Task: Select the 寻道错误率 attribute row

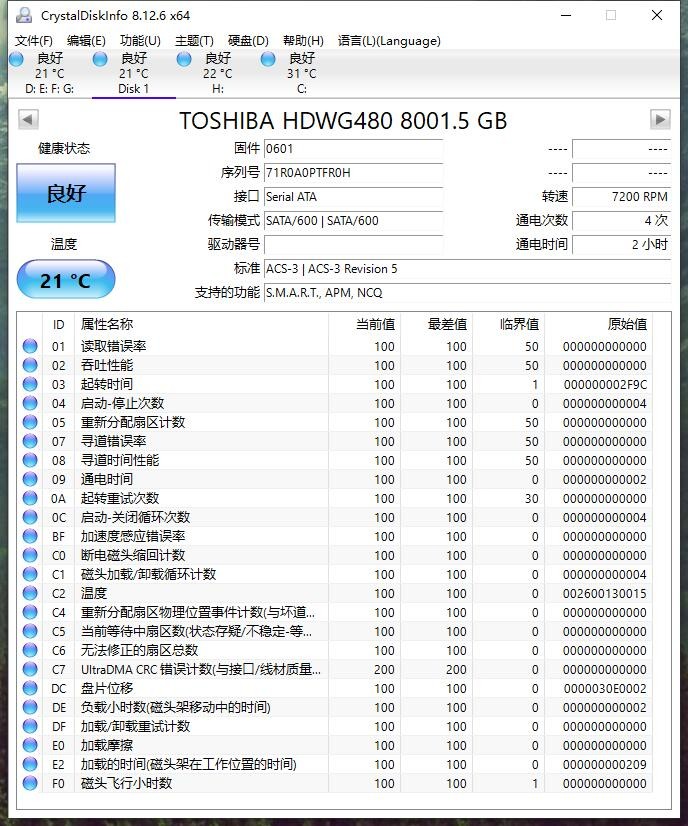Action: (335, 441)
